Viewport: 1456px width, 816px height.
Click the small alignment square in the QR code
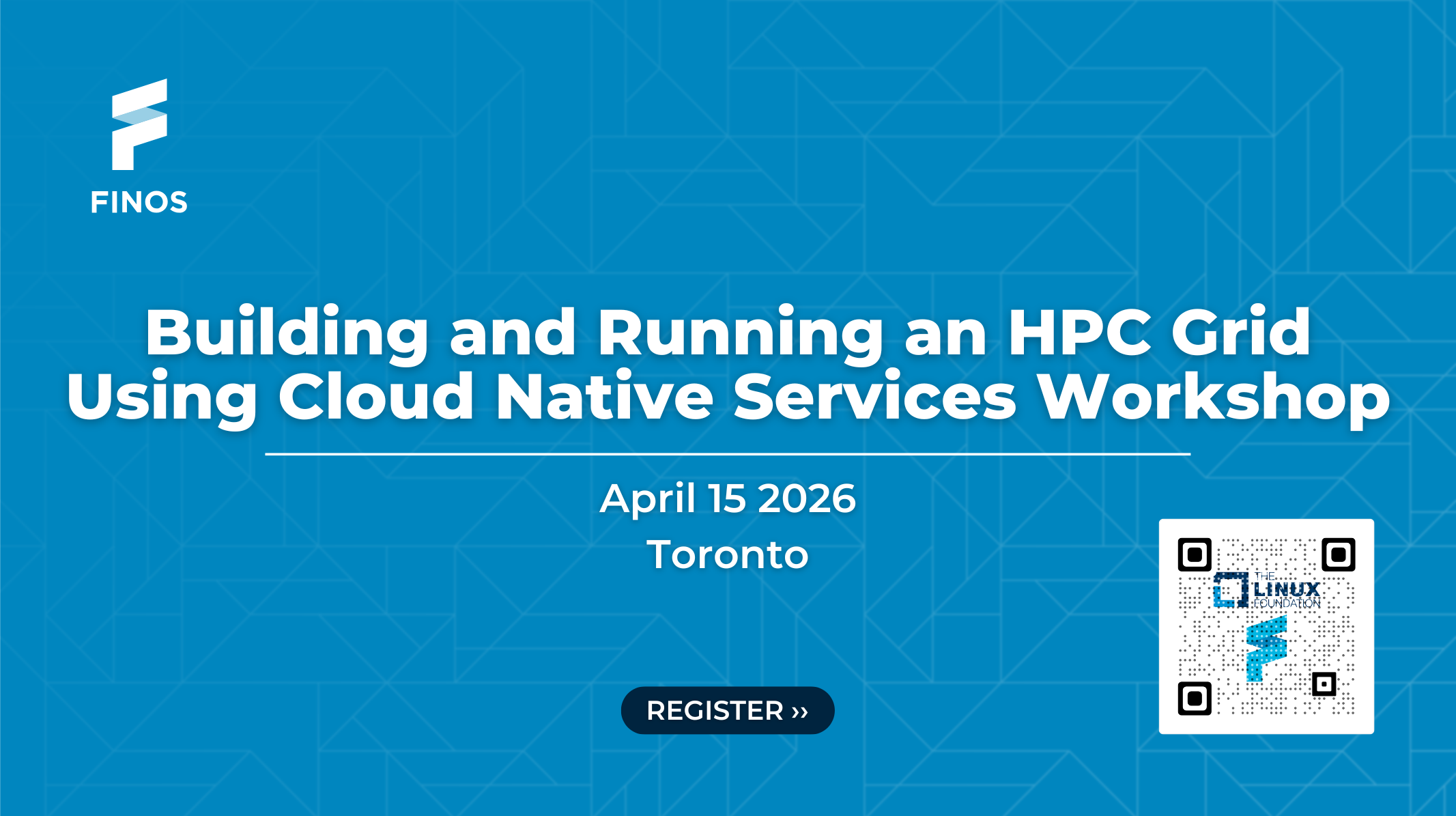(1324, 684)
